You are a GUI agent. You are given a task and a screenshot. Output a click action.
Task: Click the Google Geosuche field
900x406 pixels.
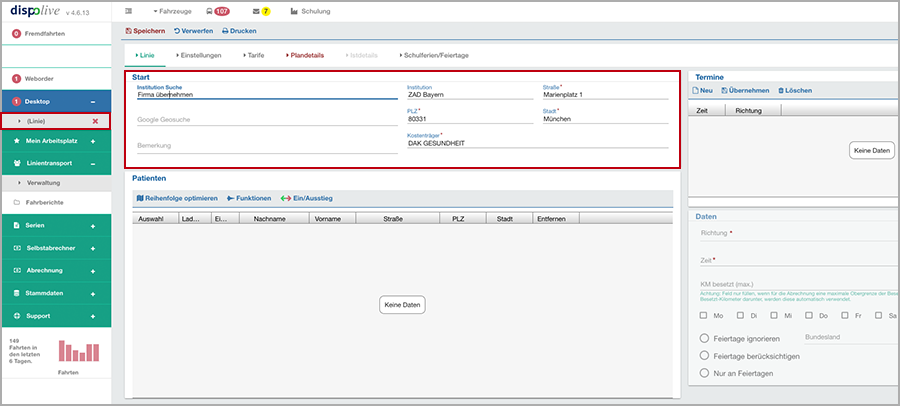point(267,119)
